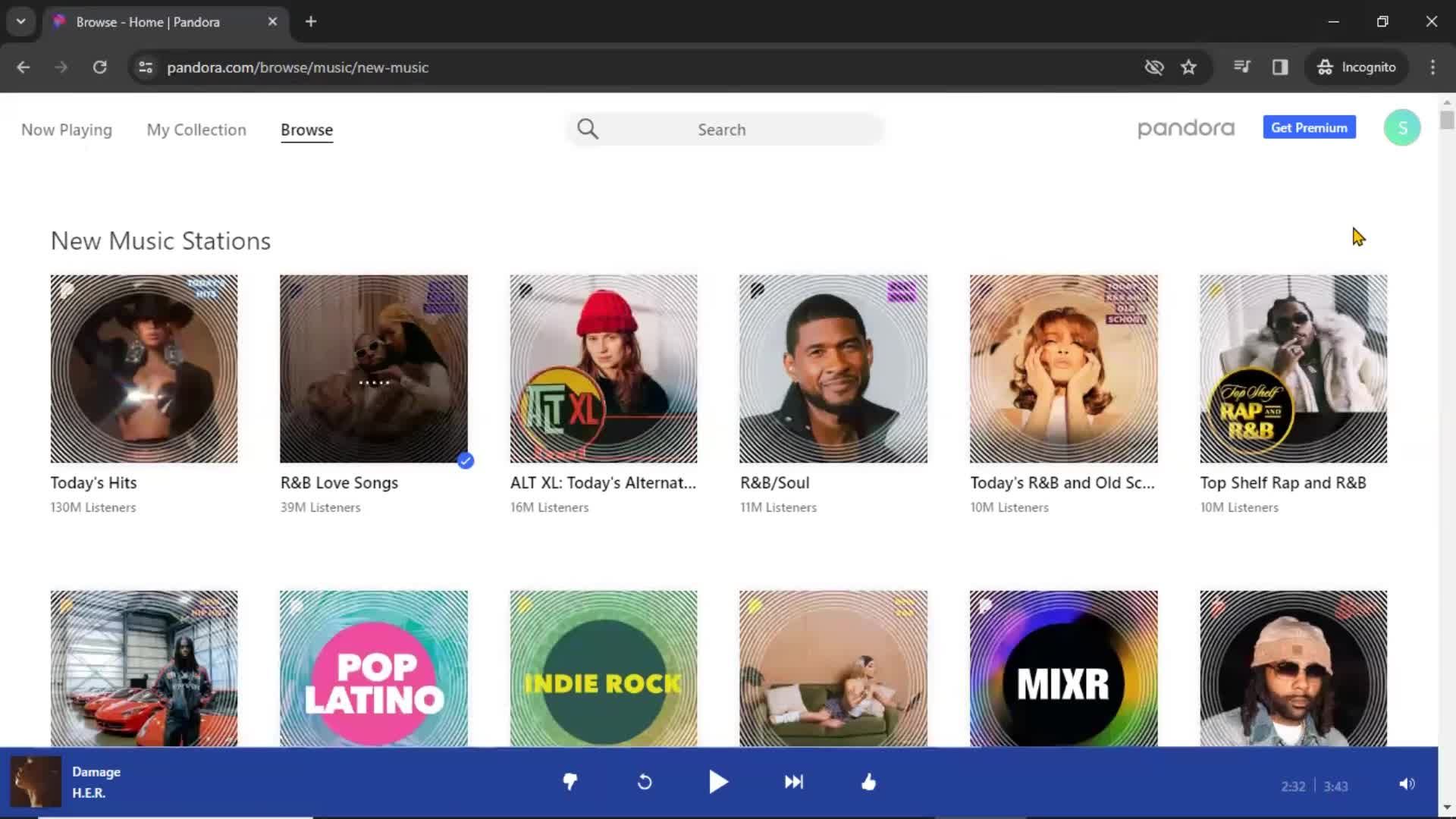Open the Now Playing tab
The width and height of the screenshot is (1456, 819).
[67, 130]
